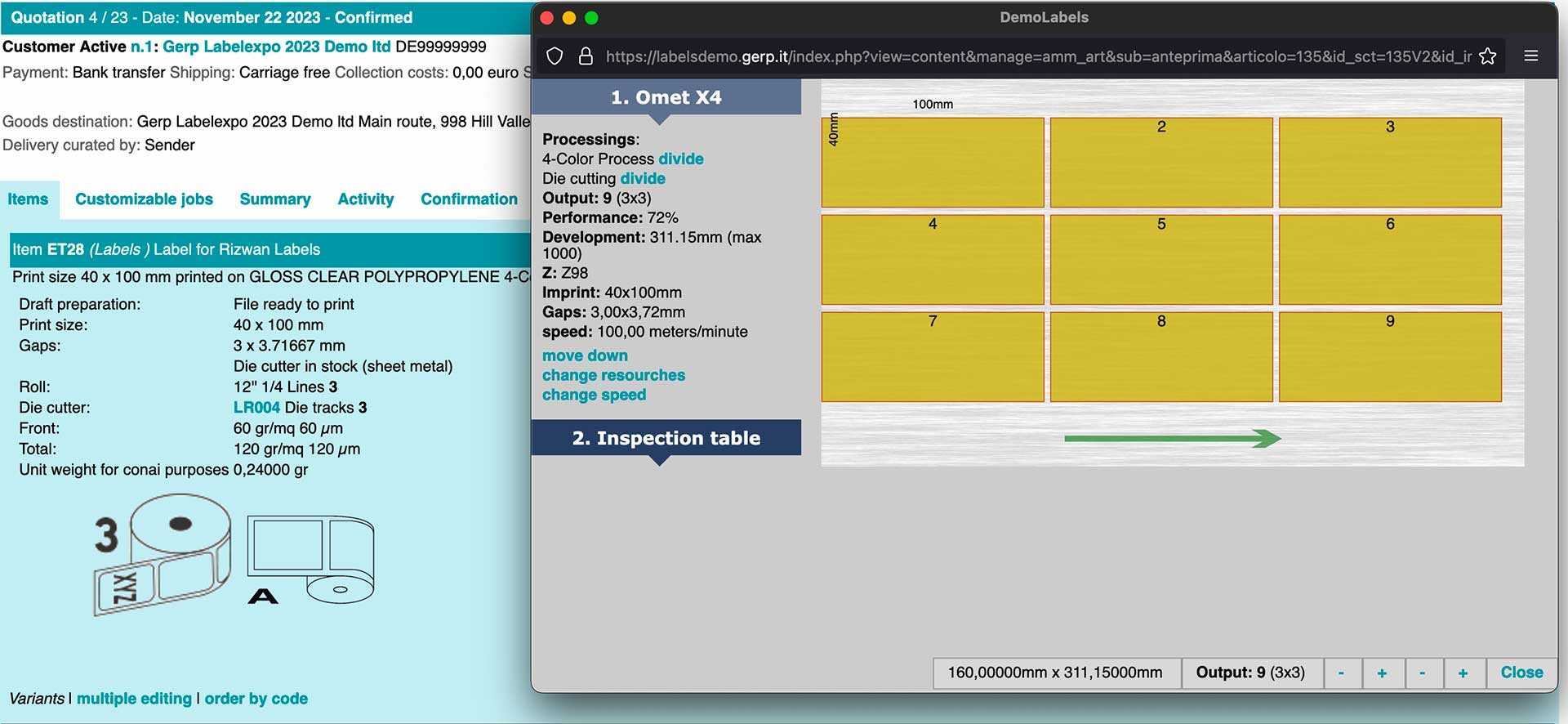Close the layout preview window
The image size is (1568, 724).
[1521, 673]
